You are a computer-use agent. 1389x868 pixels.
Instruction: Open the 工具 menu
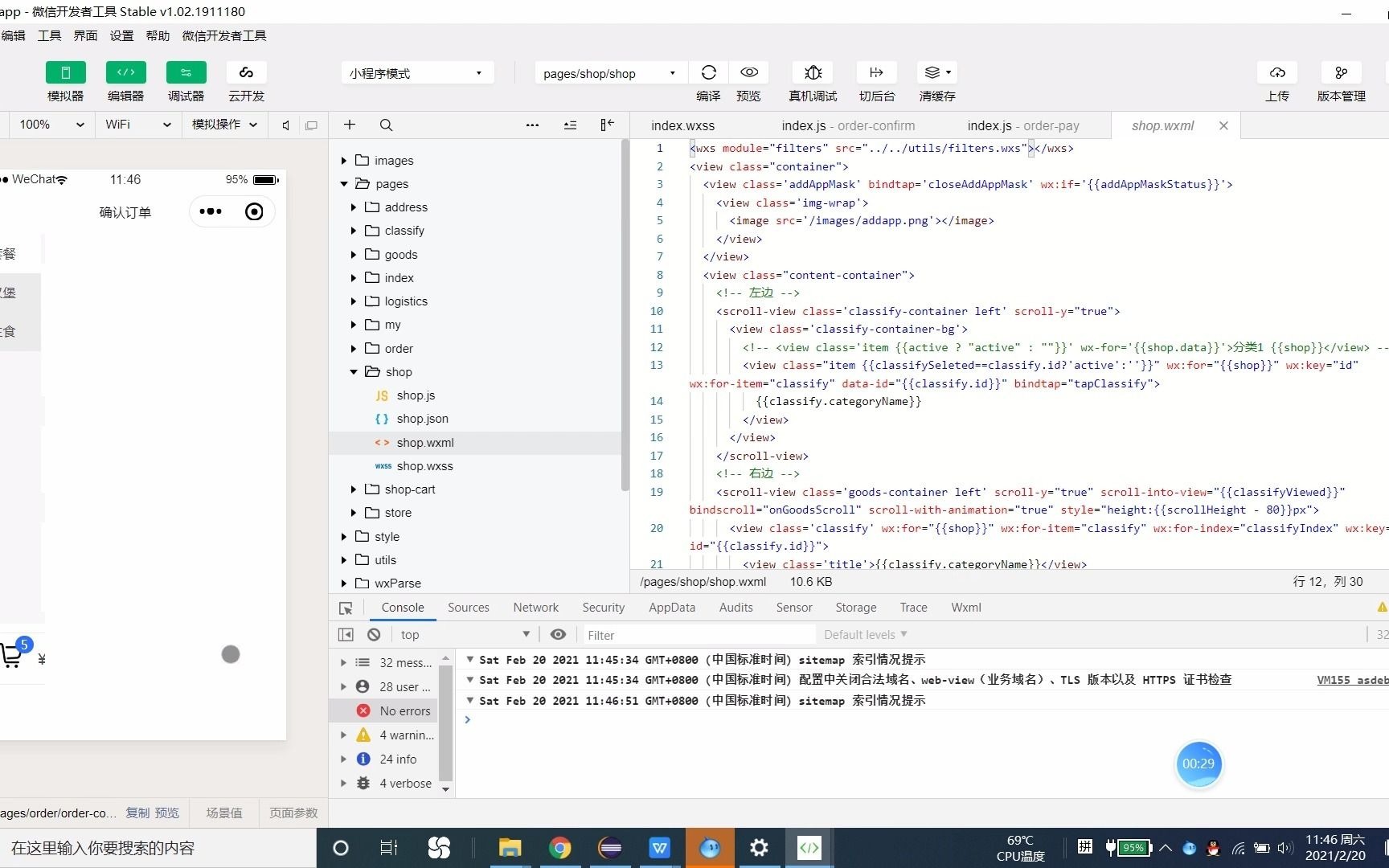tap(49, 35)
